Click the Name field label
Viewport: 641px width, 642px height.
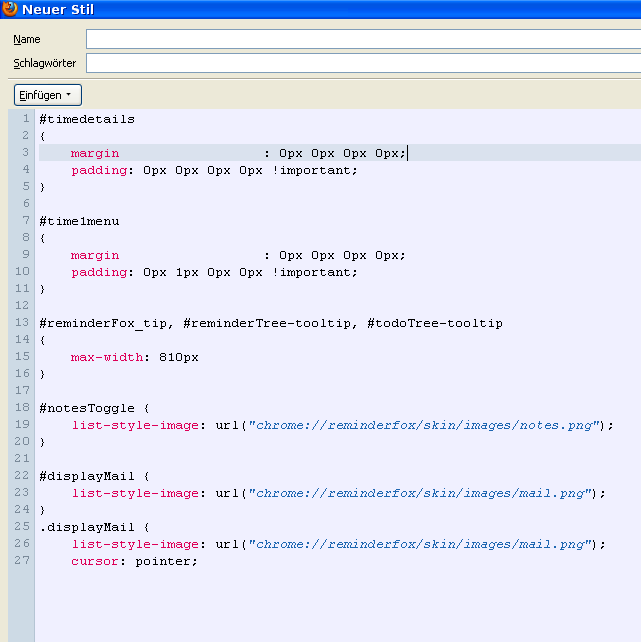27,39
